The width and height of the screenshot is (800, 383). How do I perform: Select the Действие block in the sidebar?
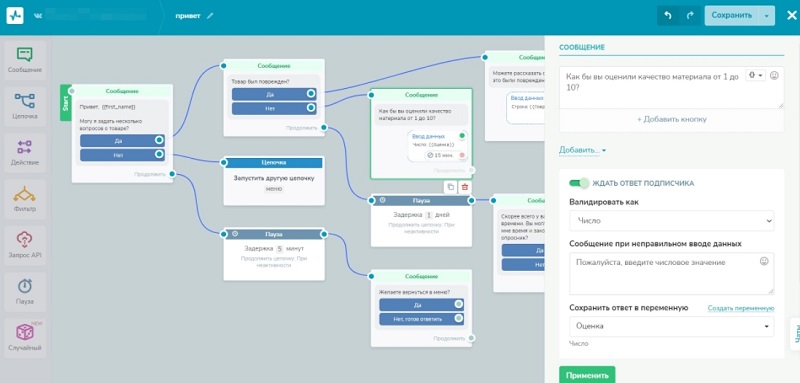tap(24, 152)
